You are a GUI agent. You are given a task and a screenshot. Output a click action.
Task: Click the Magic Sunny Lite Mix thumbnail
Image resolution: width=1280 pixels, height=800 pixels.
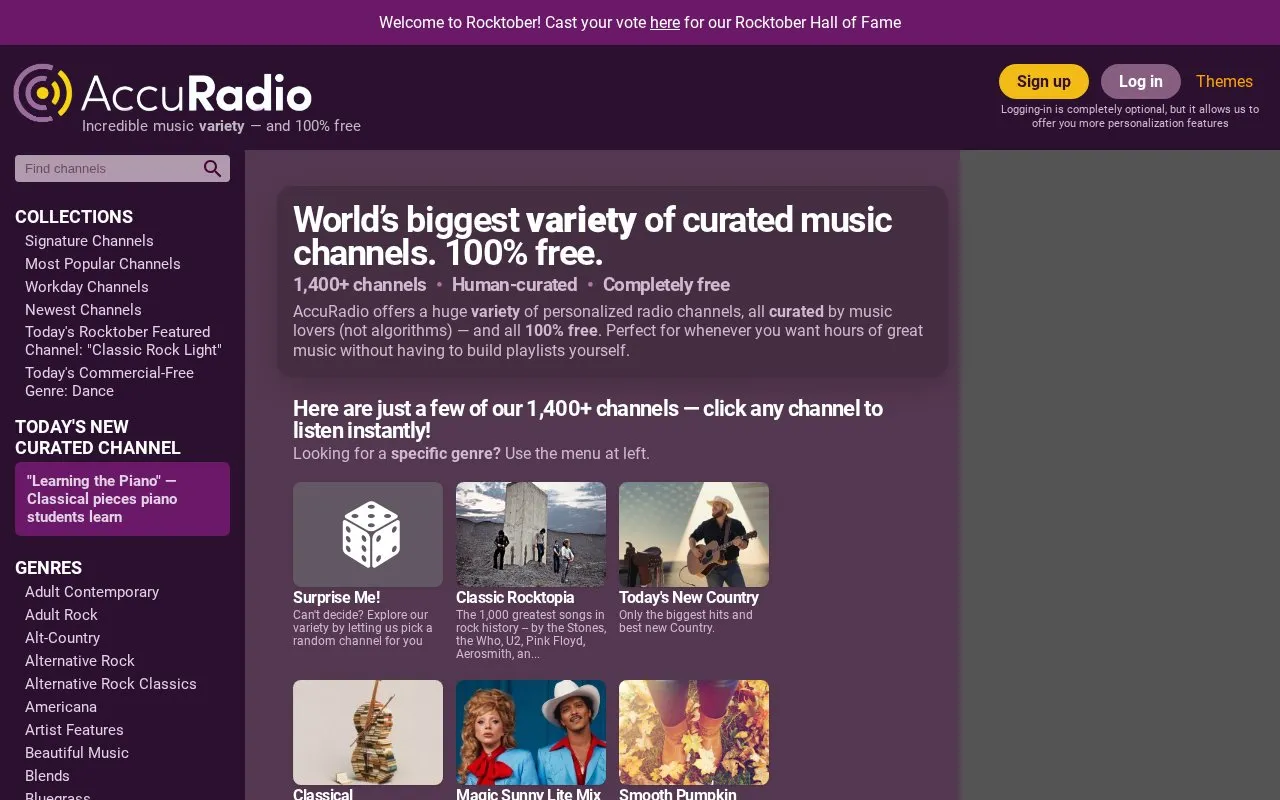tap(531, 732)
